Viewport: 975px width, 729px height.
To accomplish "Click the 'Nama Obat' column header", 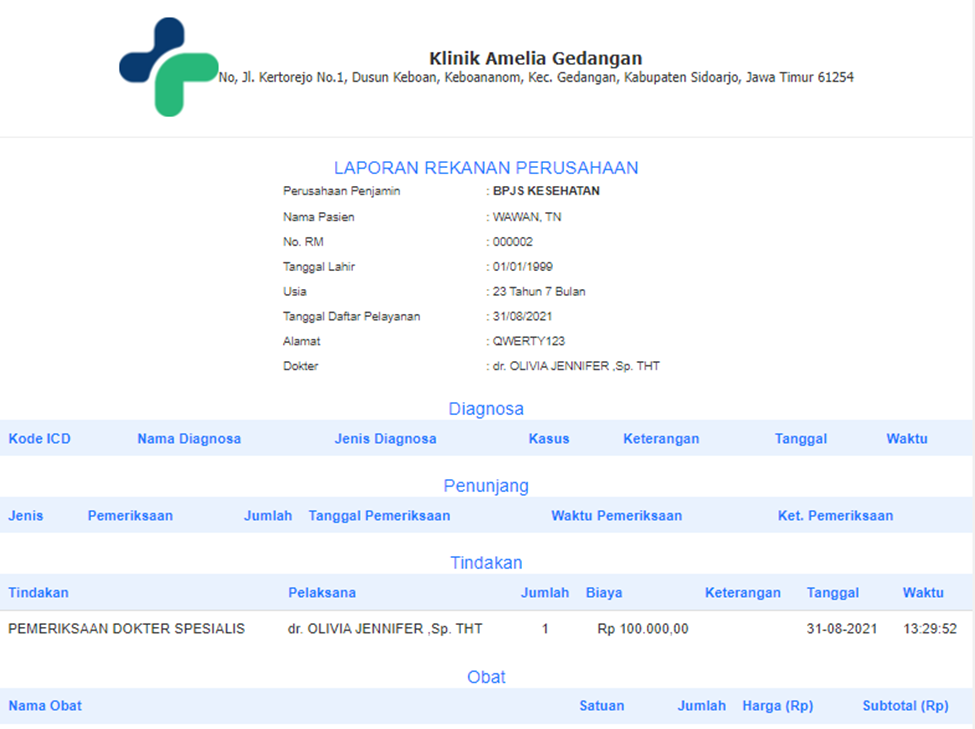I will point(45,706).
